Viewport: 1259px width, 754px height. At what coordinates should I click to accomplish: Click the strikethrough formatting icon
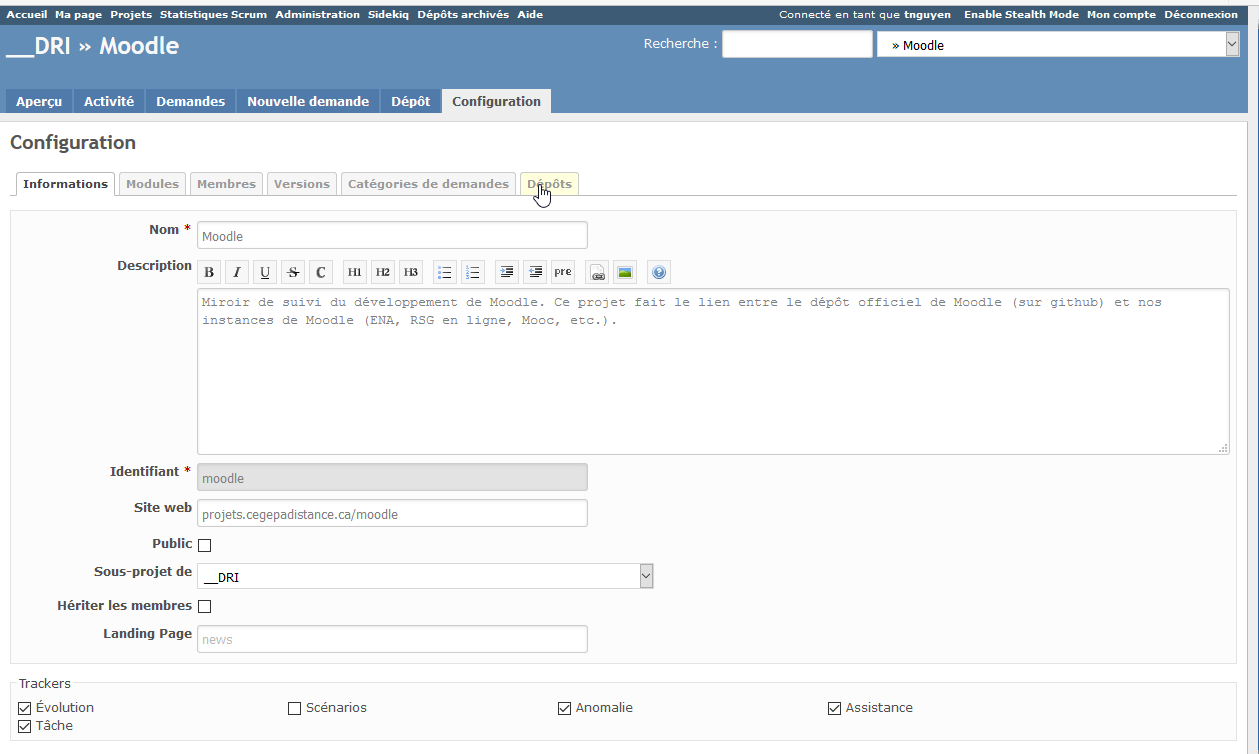click(x=293, y=272)
